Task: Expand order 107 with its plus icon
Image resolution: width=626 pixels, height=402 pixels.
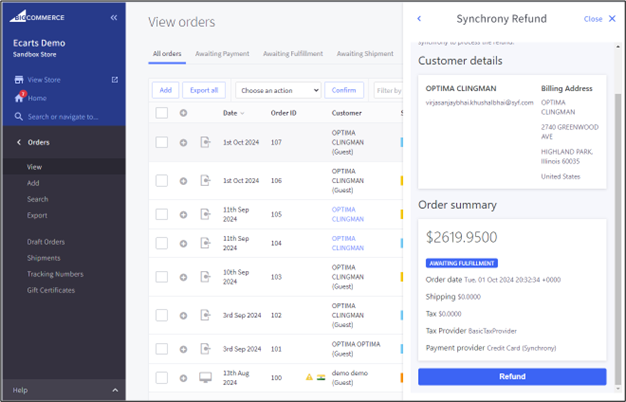Action: coord(183,143)
